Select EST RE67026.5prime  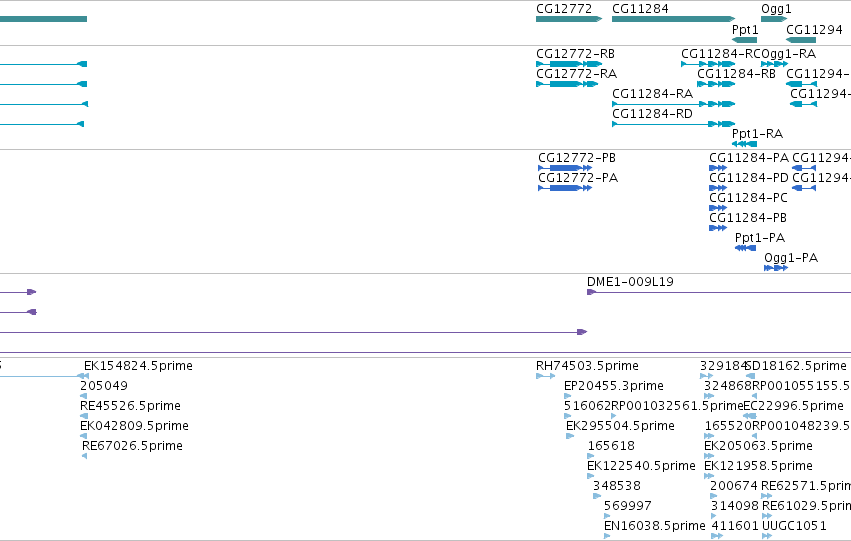[132, 446]
